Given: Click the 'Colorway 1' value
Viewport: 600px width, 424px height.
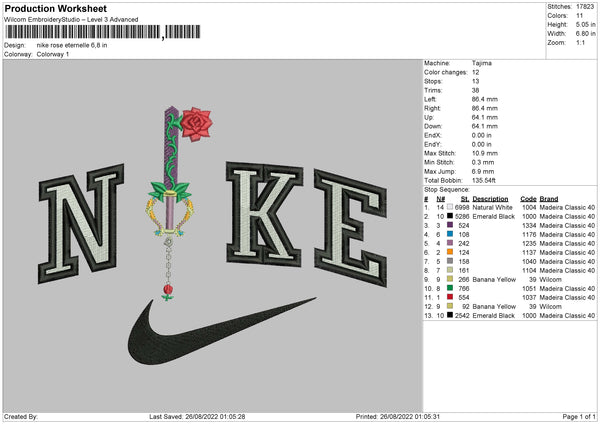Looking at the screenshot, I should tap(53, 54).
